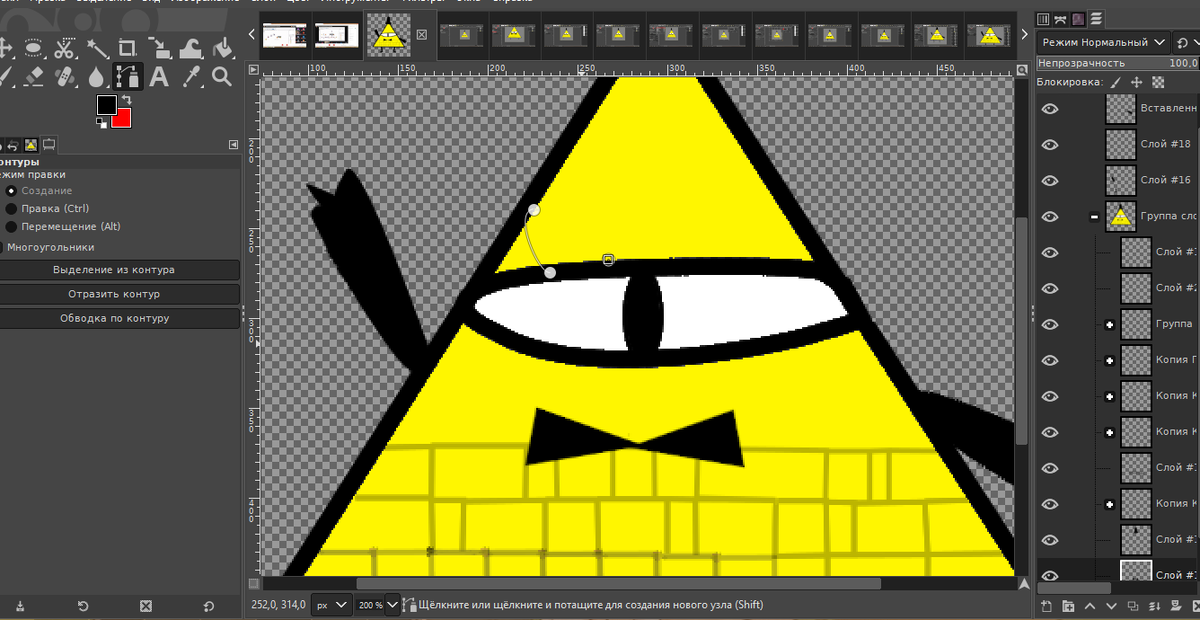The width and height of the screenshot is (1200, 620).
Task: Select the Ellipse Select tool
Action: click(33, 46)
